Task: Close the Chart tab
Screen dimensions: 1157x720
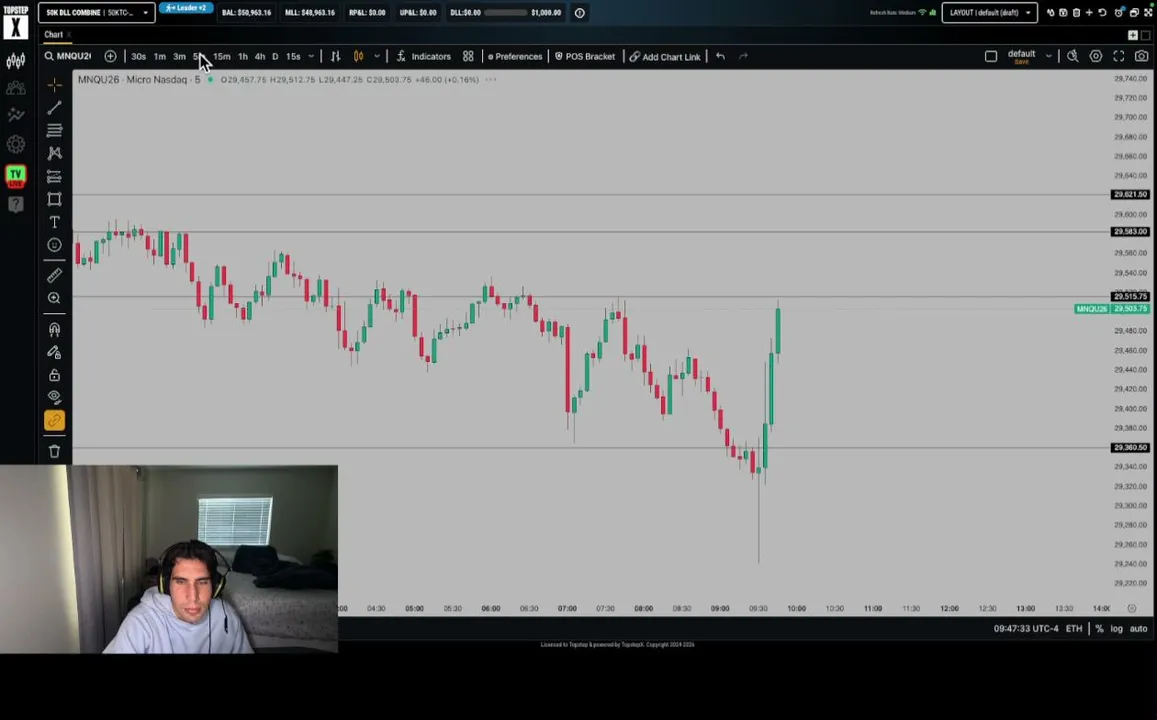Action: [69, 35]
